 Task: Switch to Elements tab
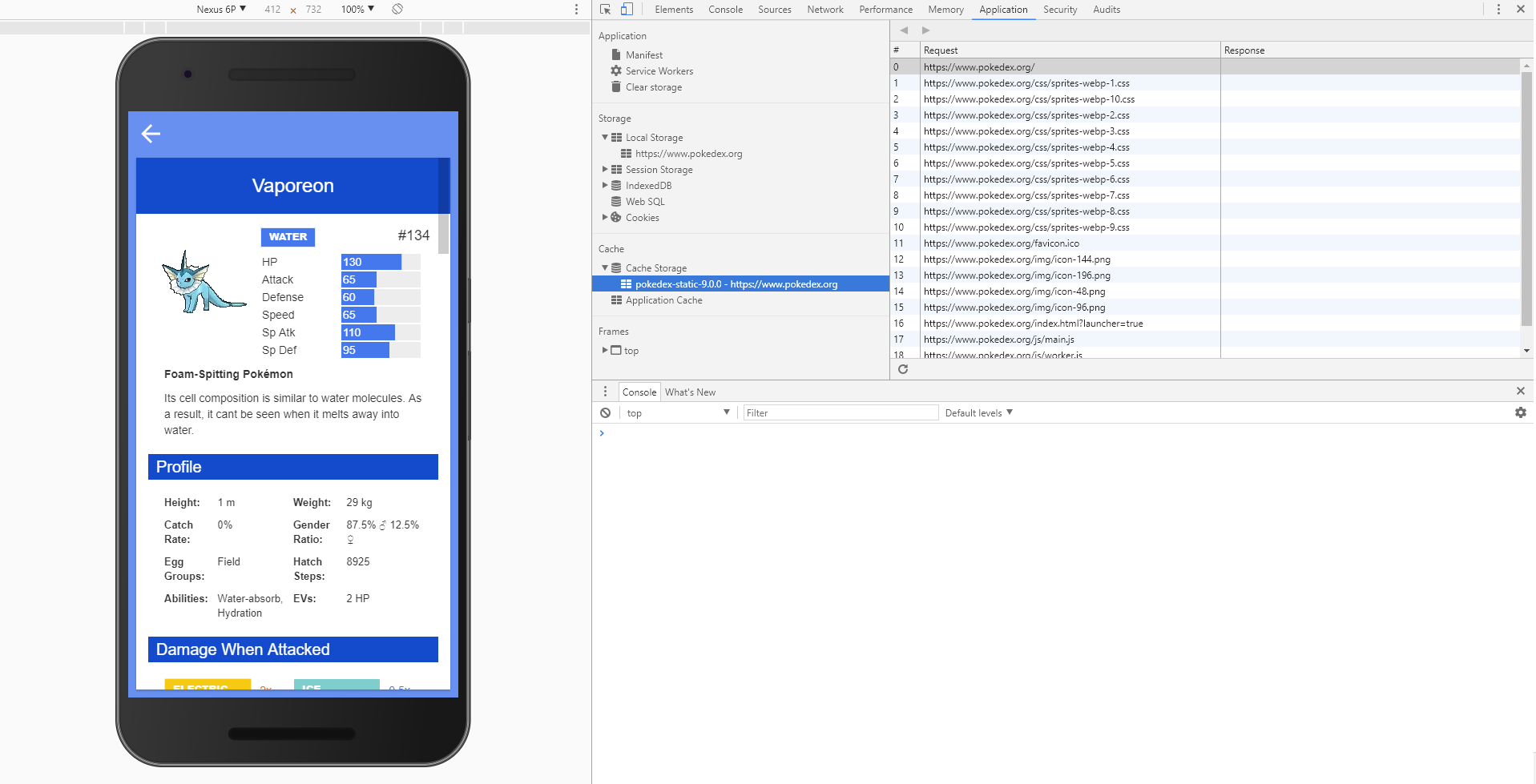pyautogui.click(x=673, y=10)
